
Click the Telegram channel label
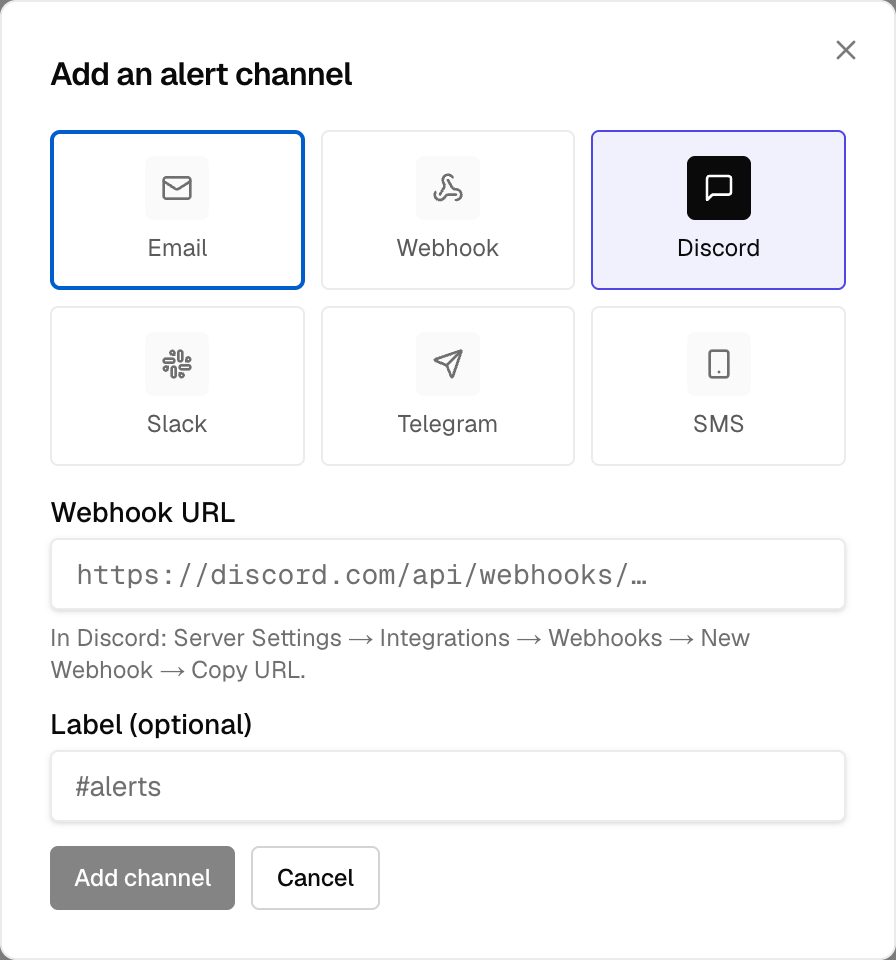(x=448, y=424)
